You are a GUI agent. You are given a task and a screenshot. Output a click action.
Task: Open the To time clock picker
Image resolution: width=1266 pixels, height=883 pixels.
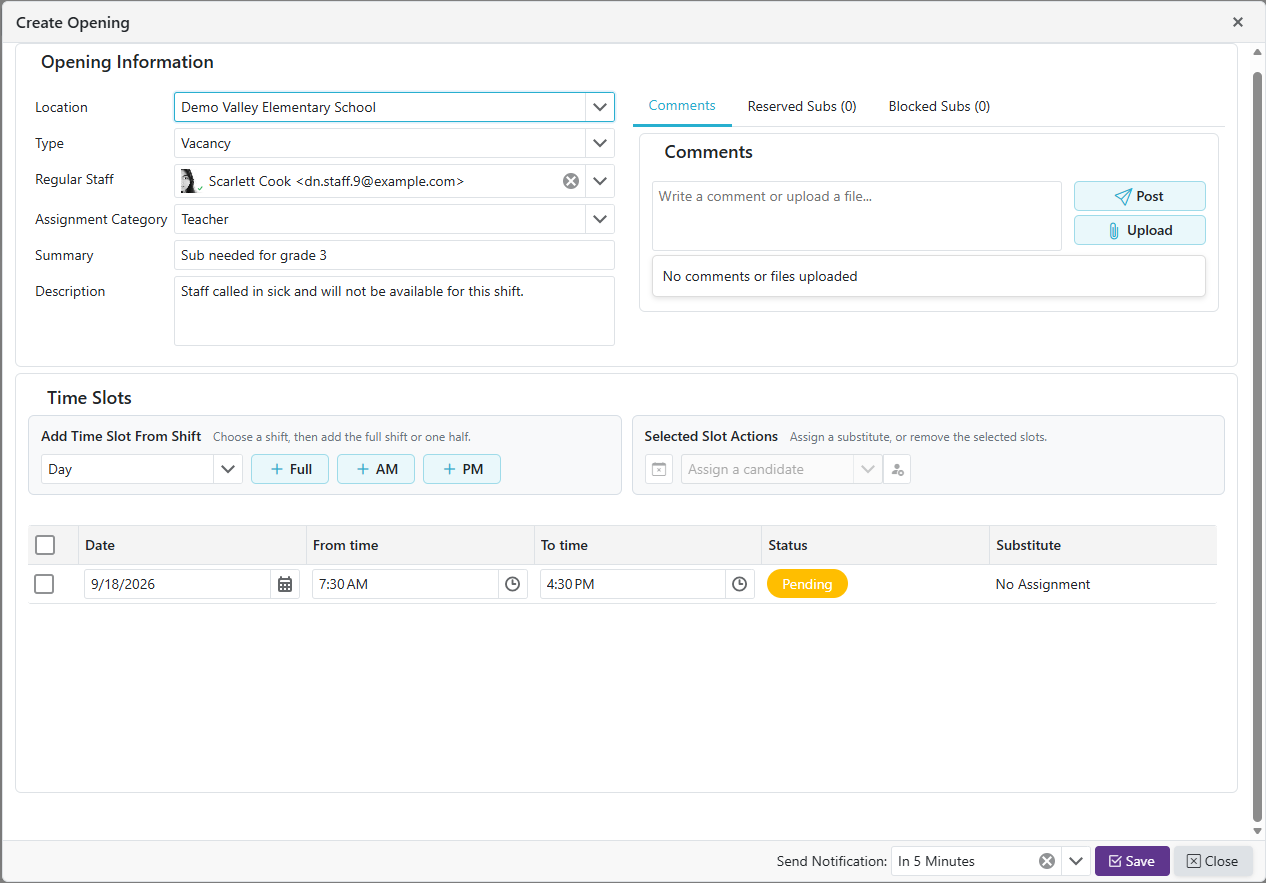pos(740,584)
